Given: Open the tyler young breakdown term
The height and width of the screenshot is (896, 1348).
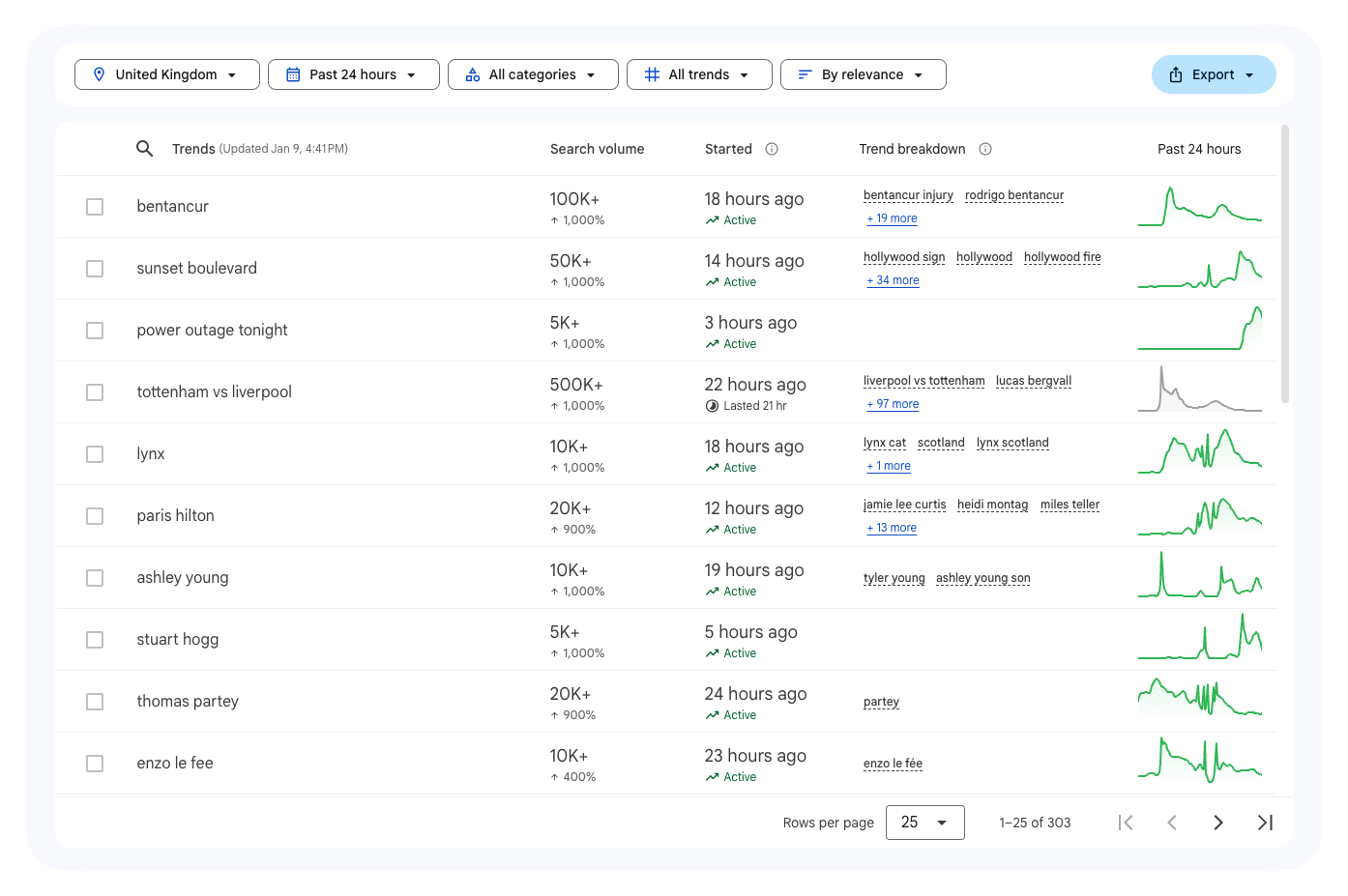Looking at the screenshot, I should tap(894, 578).
